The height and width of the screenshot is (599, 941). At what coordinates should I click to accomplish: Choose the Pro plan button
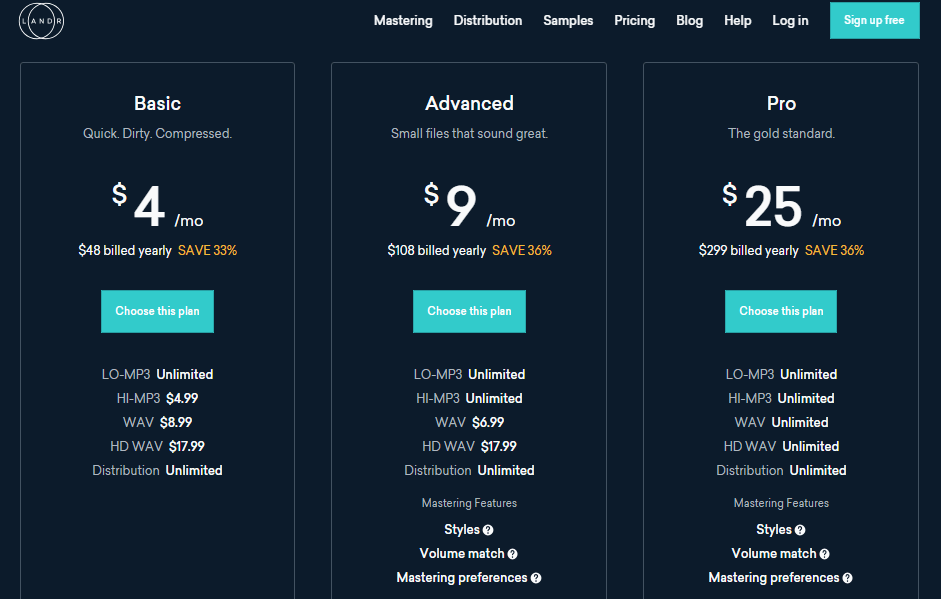pyautogui.click(x=781, y=311)
